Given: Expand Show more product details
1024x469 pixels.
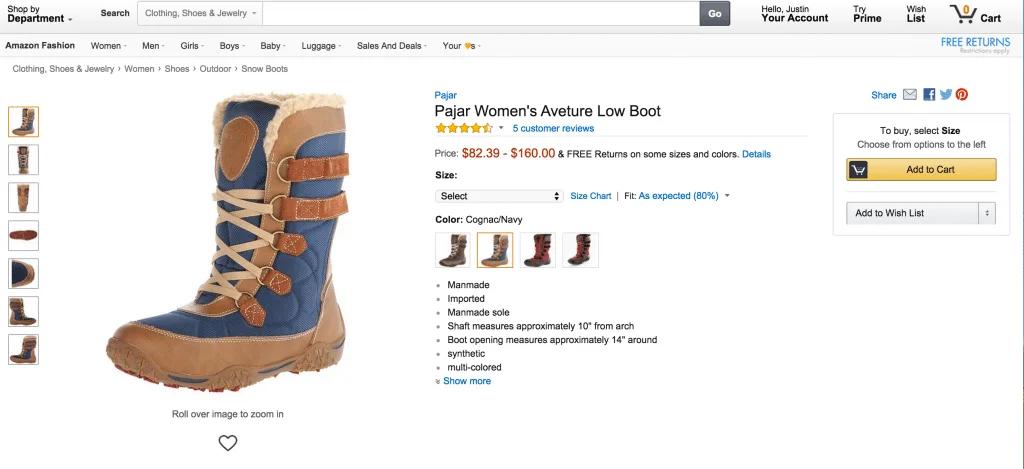Looking at the screenshot, I should click(x=466, y=381).
